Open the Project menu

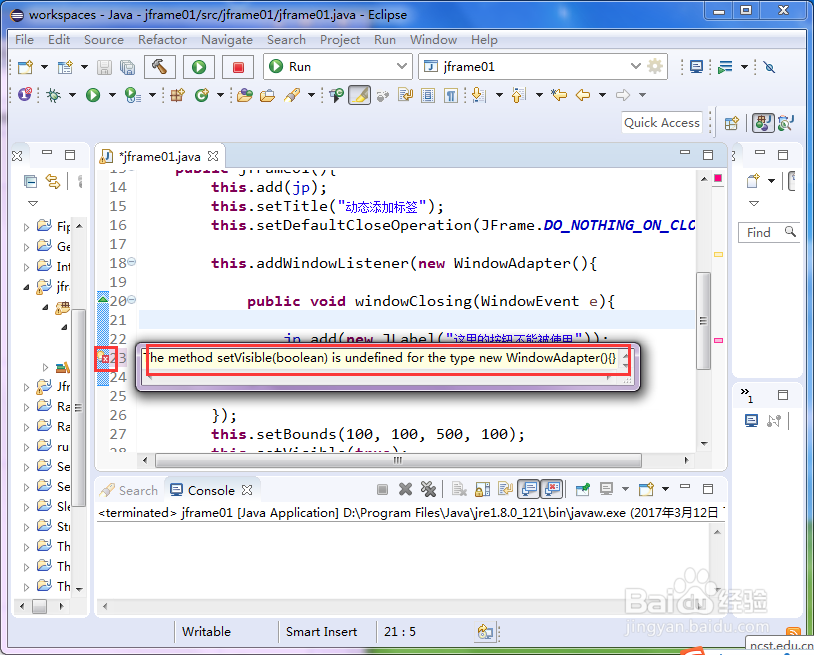[x=340, y=40]
